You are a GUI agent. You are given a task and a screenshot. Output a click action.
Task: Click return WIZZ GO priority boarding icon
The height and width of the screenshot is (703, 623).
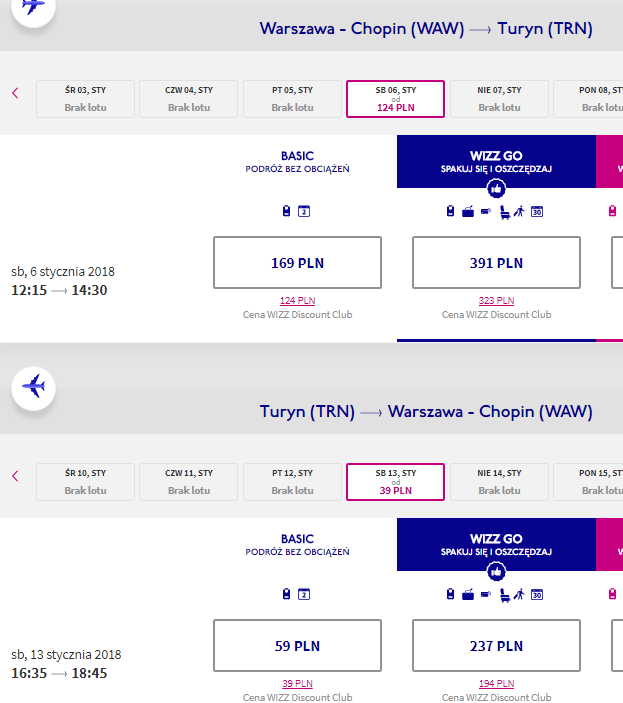[x=519, y=595]
